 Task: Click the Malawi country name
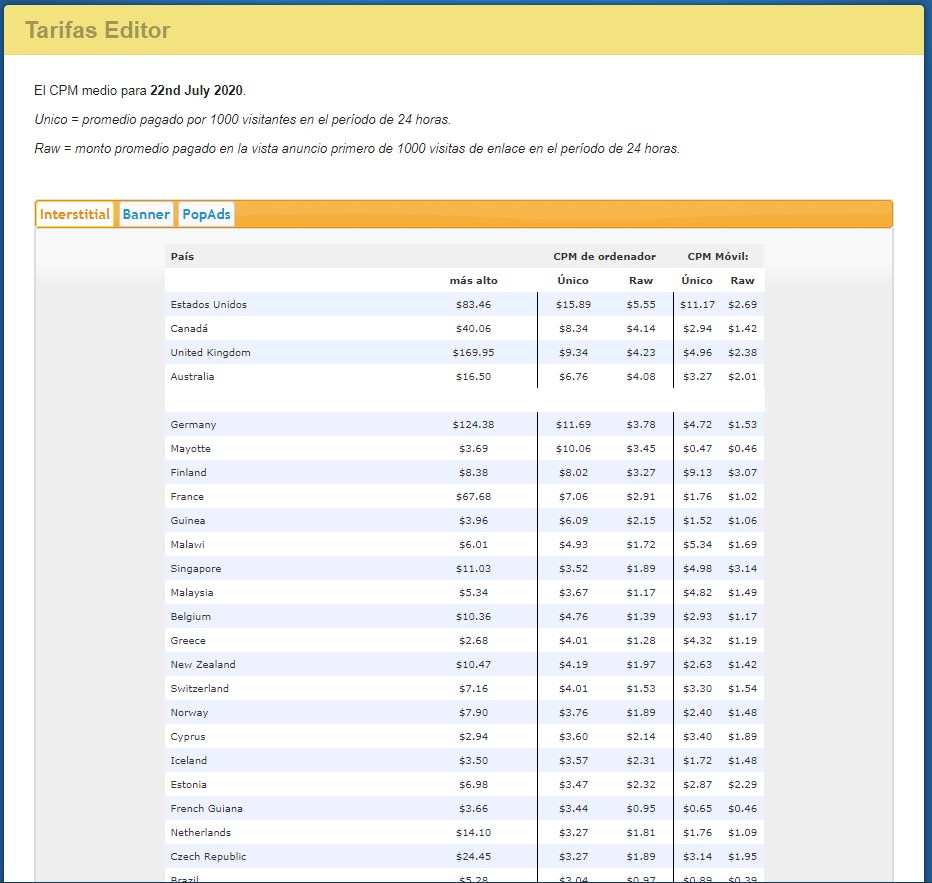(188, 544)
